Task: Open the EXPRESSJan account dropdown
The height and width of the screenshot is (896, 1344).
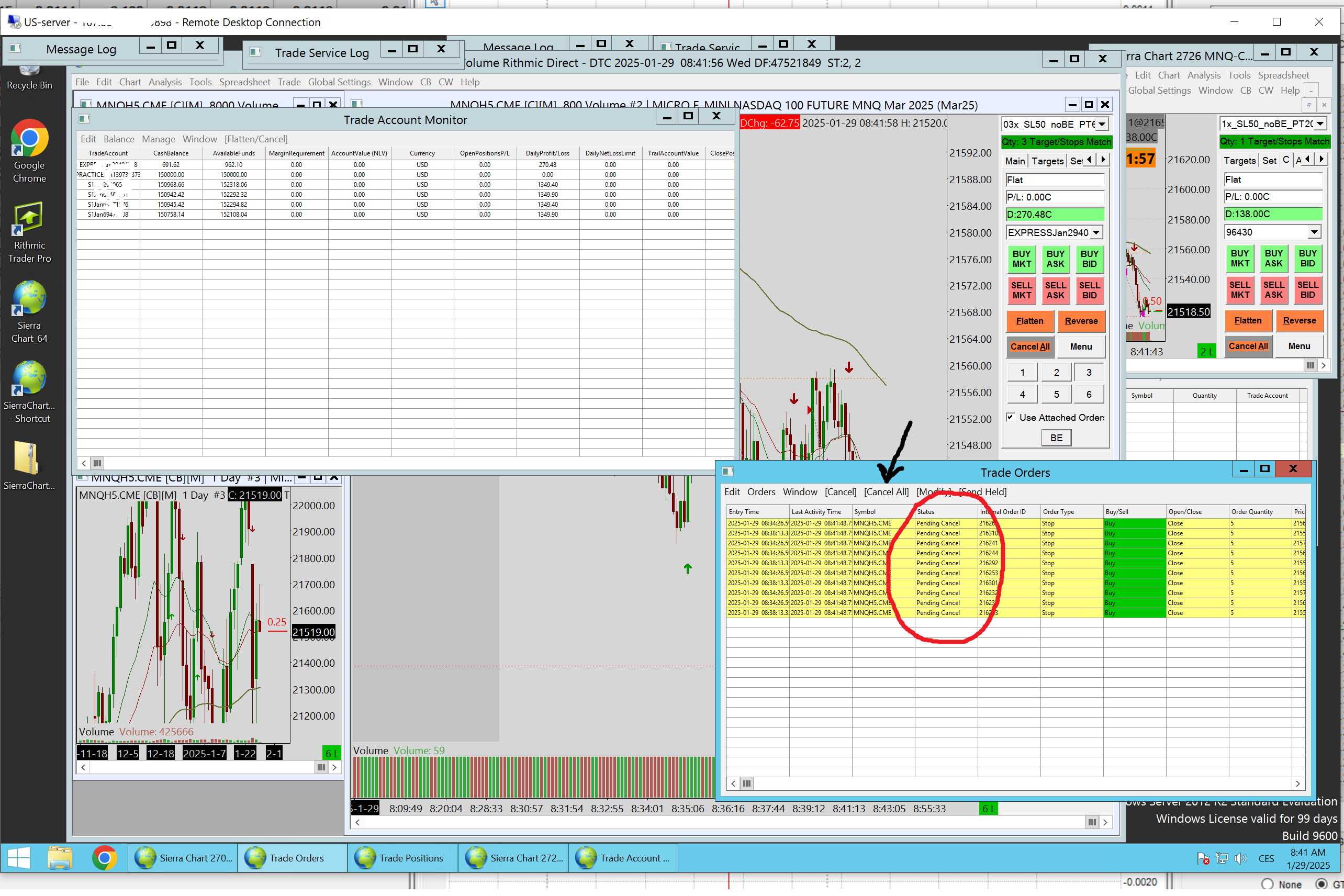Action: 1095,232
